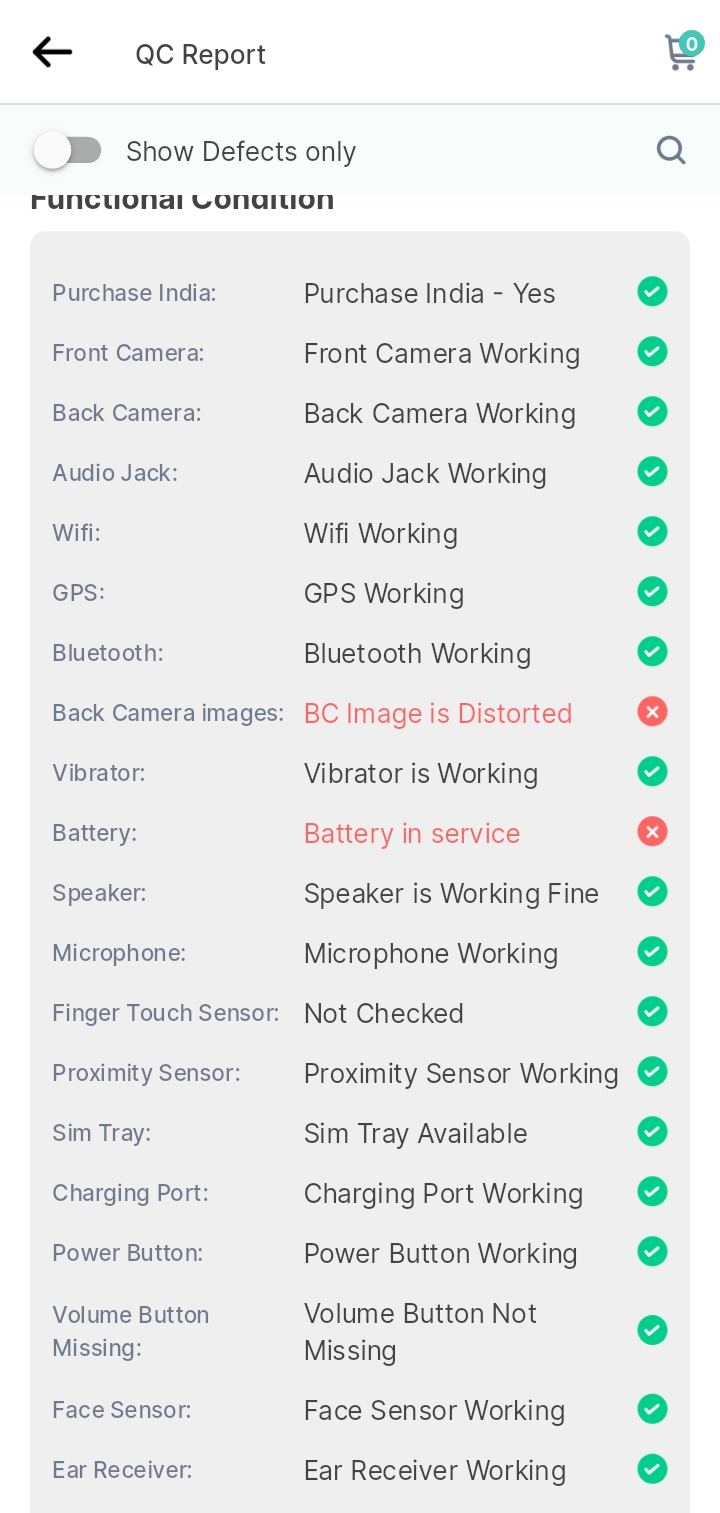Tap the QC Report title
The image size is (720, 1513).
(201, 54)
